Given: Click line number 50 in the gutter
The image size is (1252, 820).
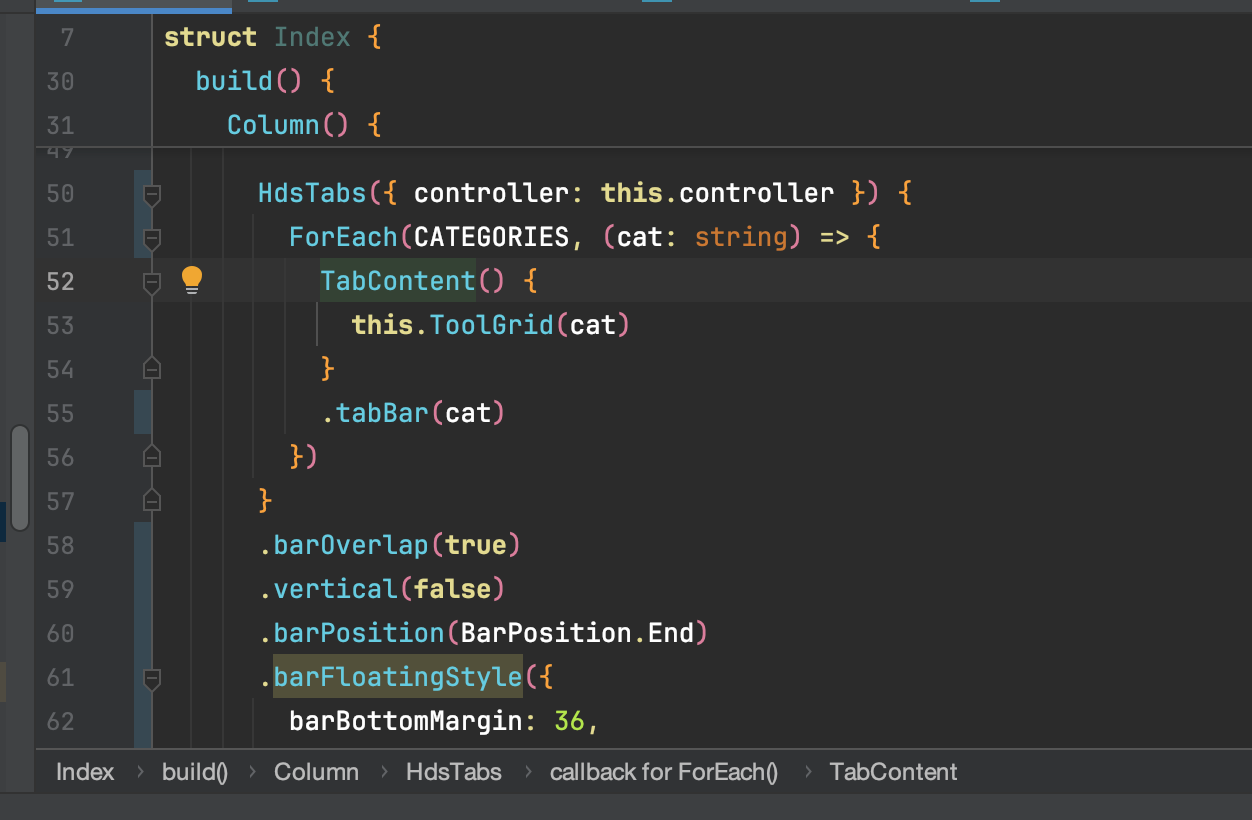Looking at the screenshot, I should (60, 193).
